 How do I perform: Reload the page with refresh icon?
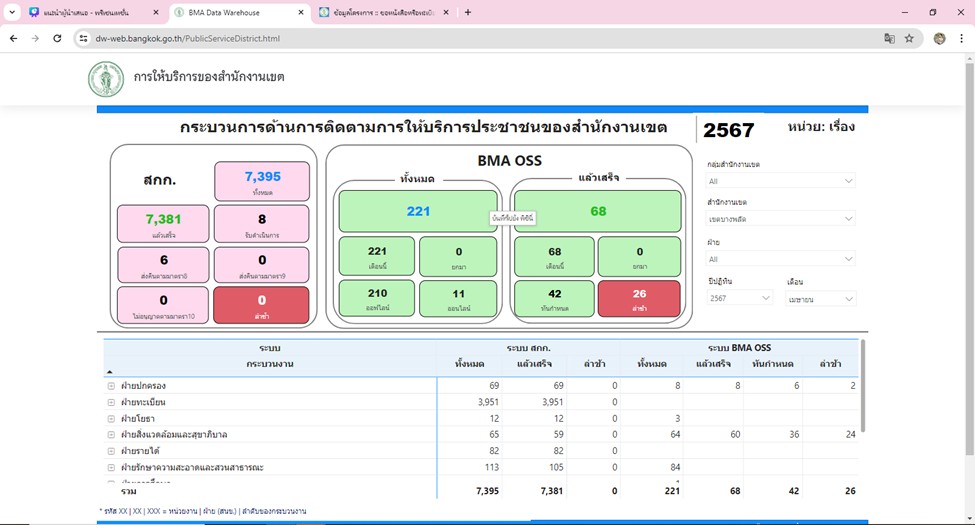[57, 38]
